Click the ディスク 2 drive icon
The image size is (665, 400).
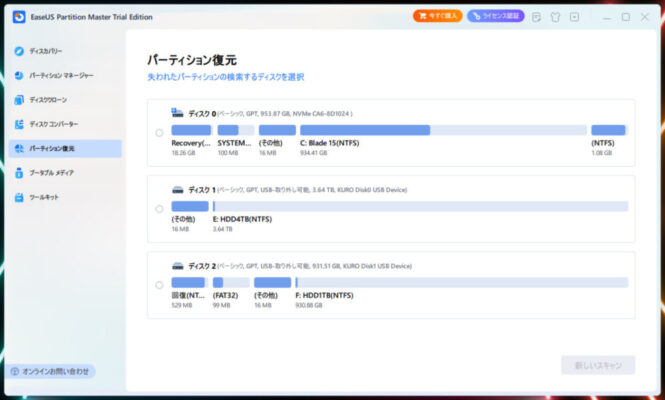point(178,266)
